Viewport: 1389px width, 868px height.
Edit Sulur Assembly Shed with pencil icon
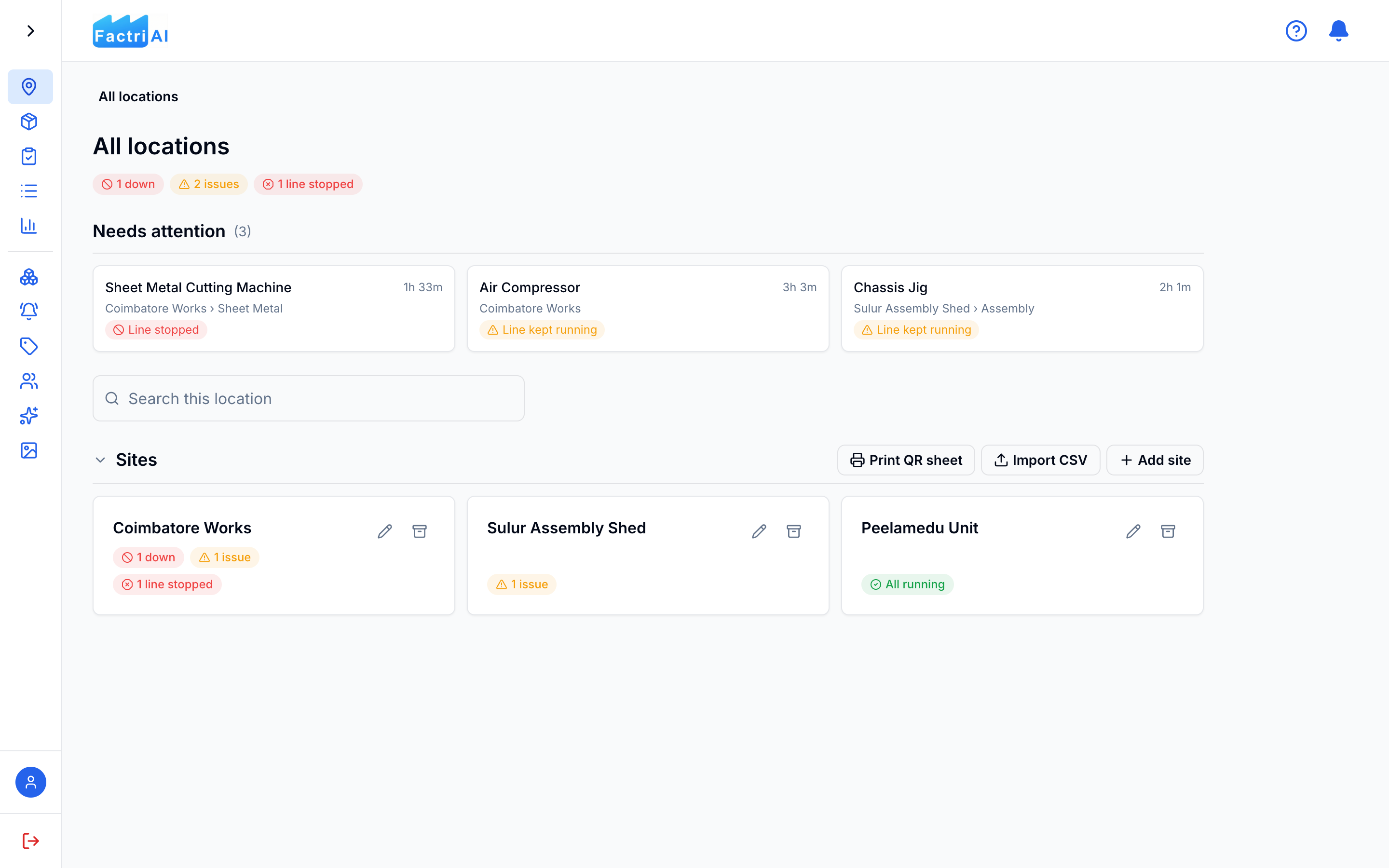(759, 531)
